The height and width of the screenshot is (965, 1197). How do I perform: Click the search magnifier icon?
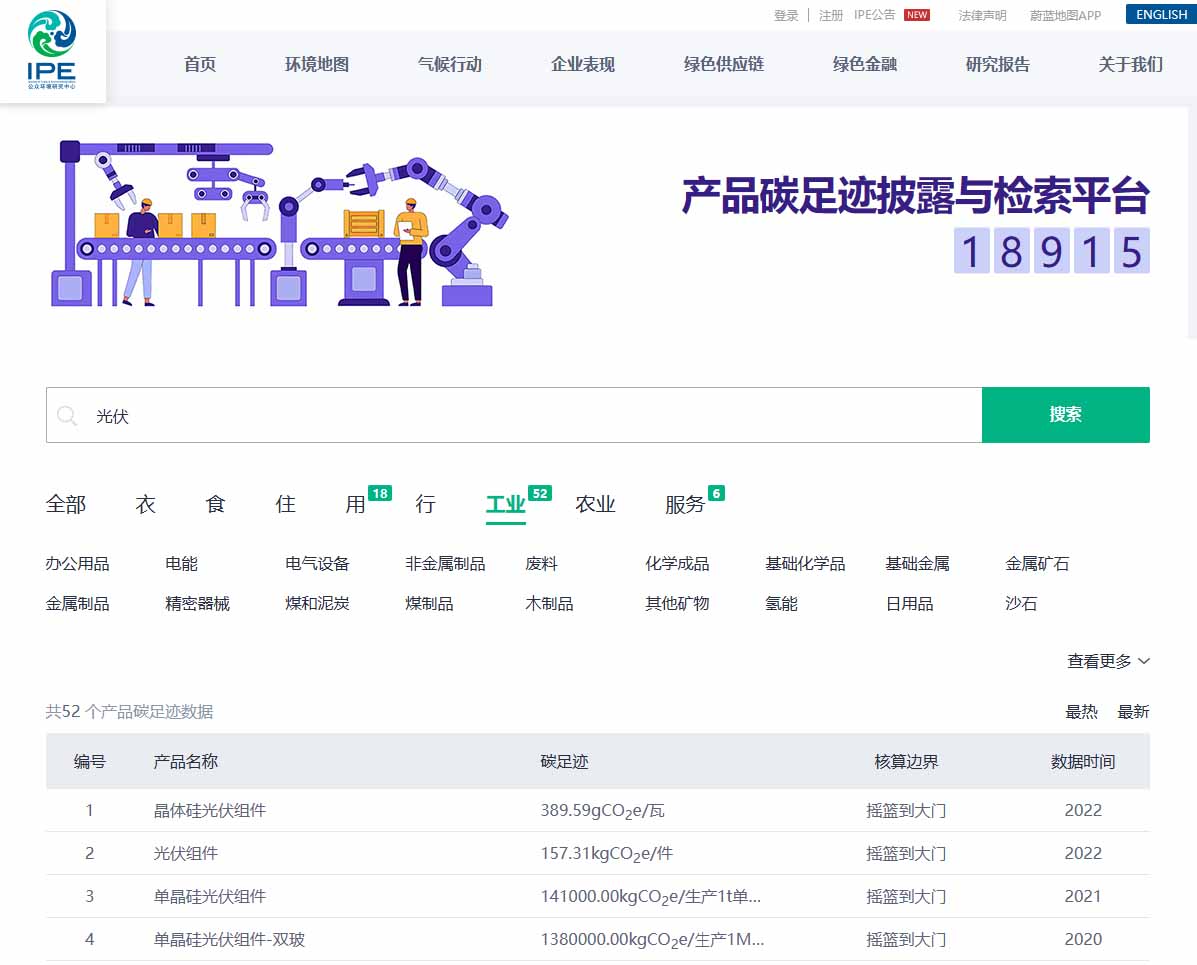click(67, 416)
